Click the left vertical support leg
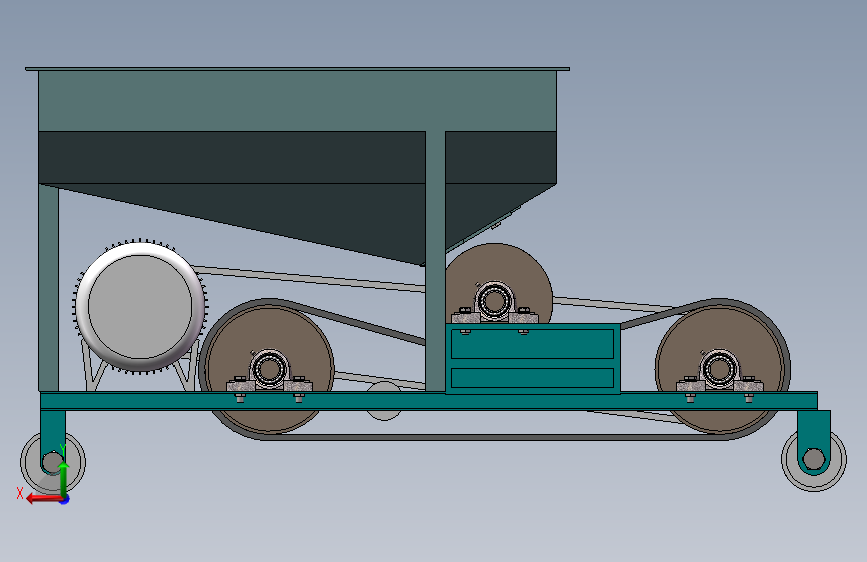The image size is (867, 562). (49, 288)
